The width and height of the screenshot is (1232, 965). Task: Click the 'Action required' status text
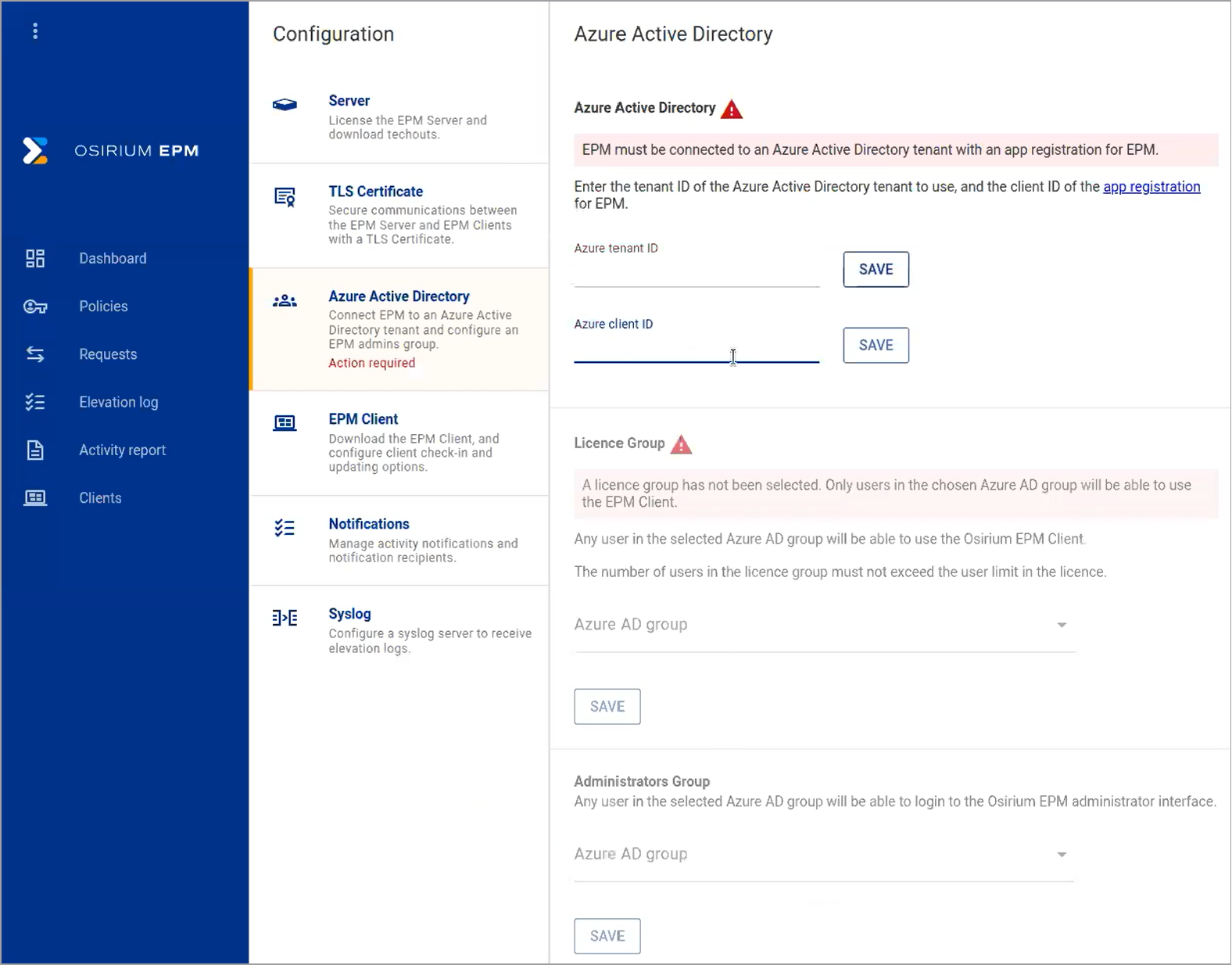(372, 363)
